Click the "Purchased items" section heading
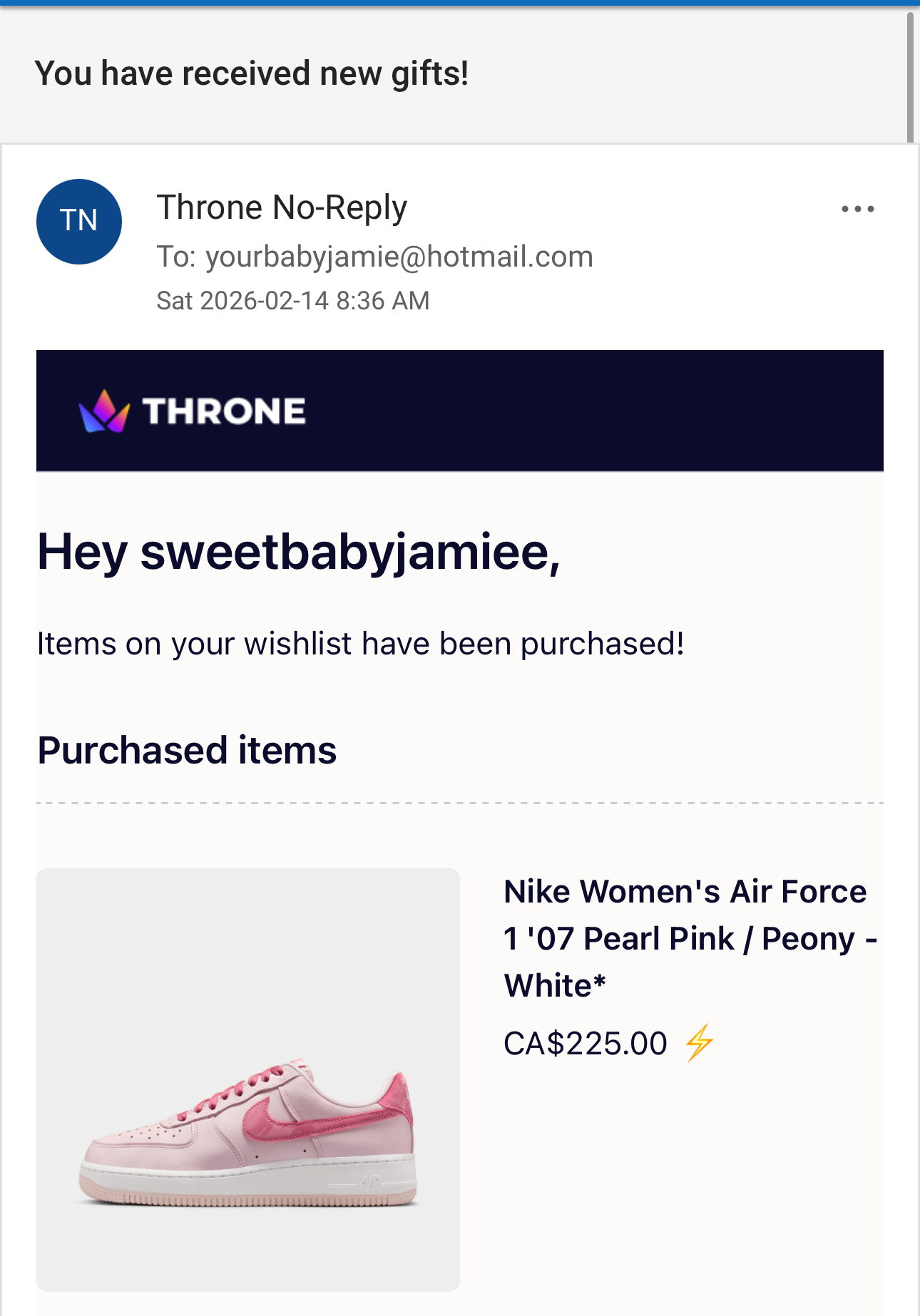The height and width of the screenshot is (1316, 920). click(187, 751)
